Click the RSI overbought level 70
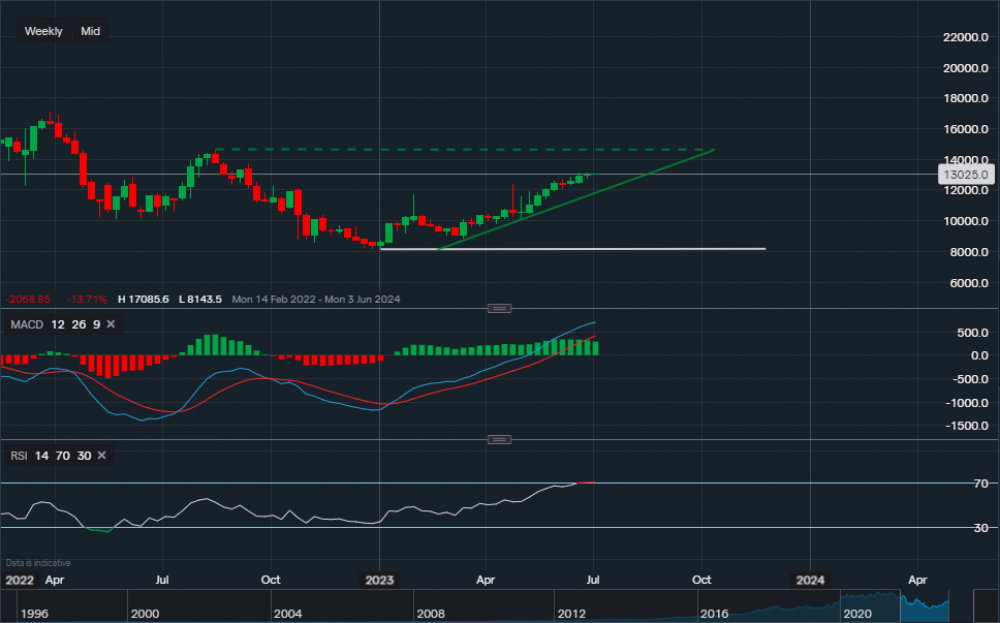The height and width of the screenshot is (623, 1000). [62, 455]
